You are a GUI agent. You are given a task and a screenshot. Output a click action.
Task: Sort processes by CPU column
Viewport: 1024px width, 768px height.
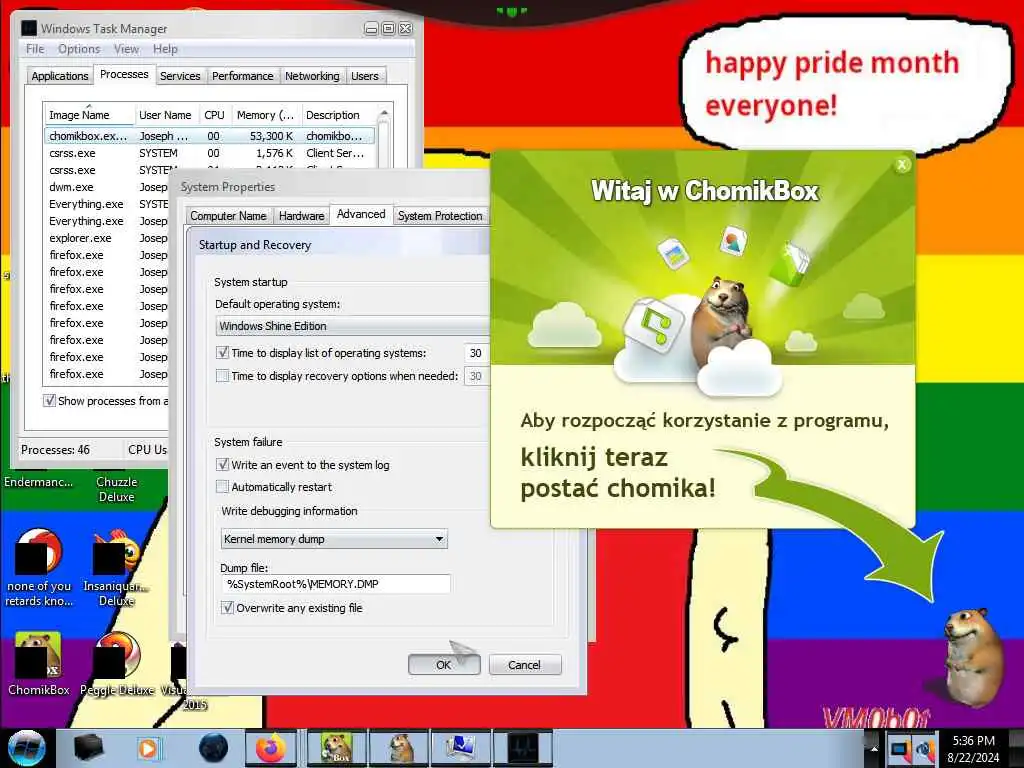(214, 115)
